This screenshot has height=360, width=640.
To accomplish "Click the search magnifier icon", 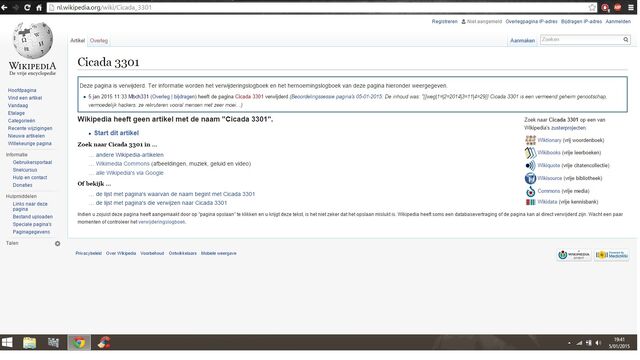I will (x=626, y=40).
